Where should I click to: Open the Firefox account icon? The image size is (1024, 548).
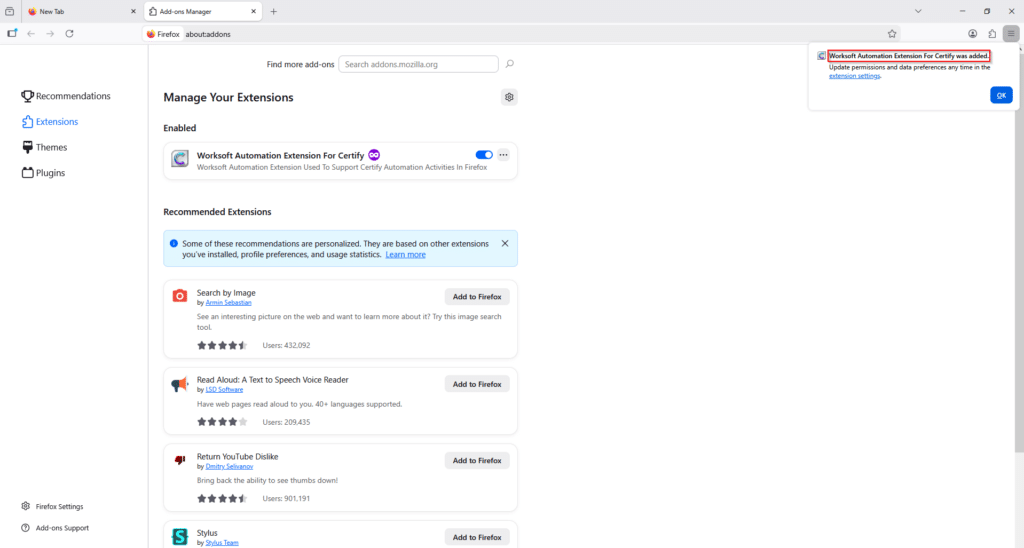tap(972, 34)
